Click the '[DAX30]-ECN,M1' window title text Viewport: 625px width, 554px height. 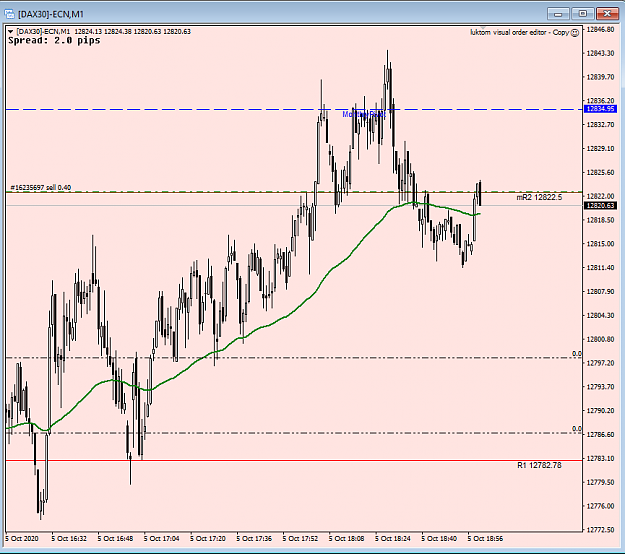point(51,14)
